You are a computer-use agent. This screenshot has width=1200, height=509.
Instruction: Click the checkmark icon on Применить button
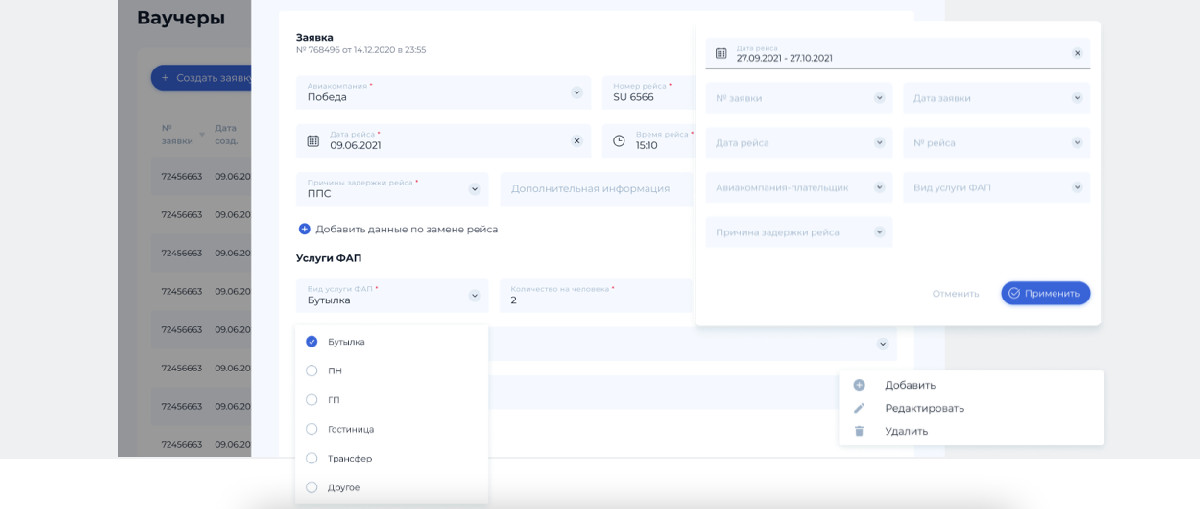pyautogui.click(x=1014, y=293)
